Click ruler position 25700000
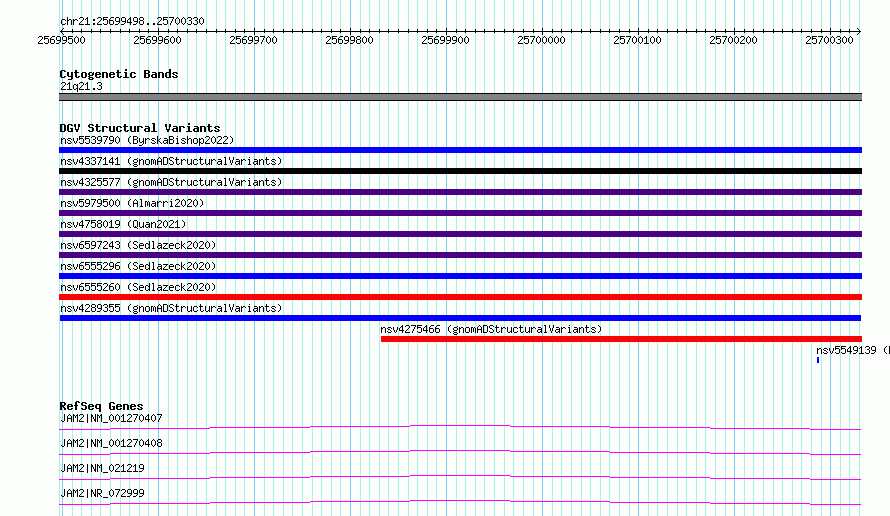This screenshot has height=516, width=890. 541,40
